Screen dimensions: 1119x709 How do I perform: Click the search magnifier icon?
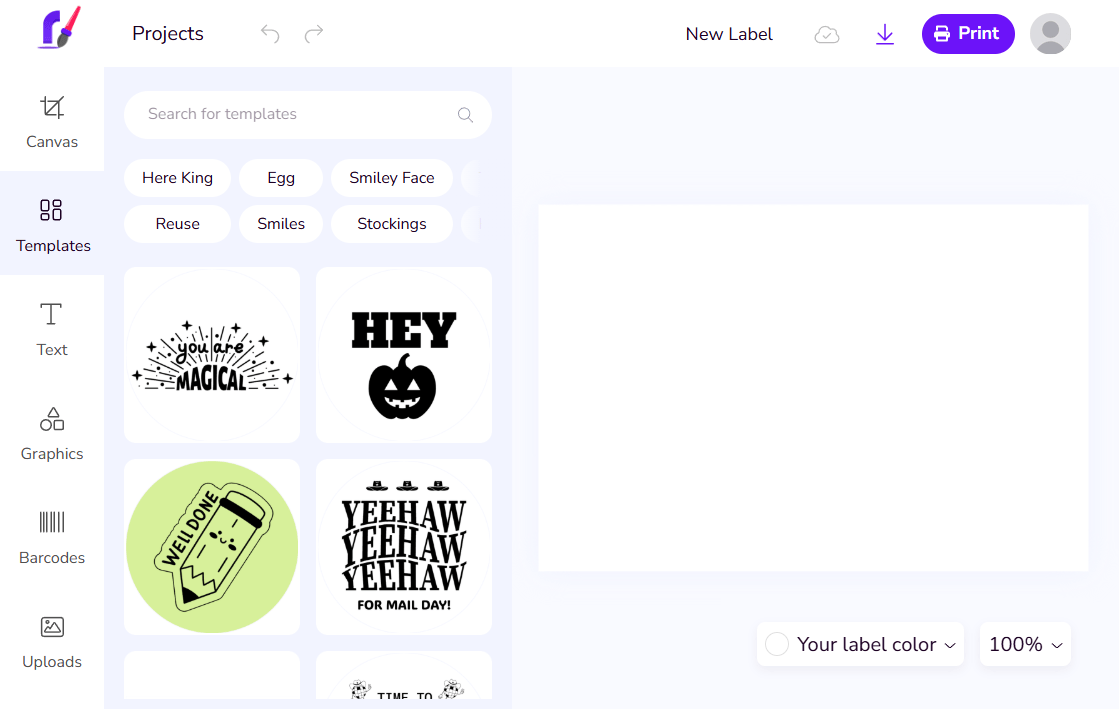coord(465,115)
